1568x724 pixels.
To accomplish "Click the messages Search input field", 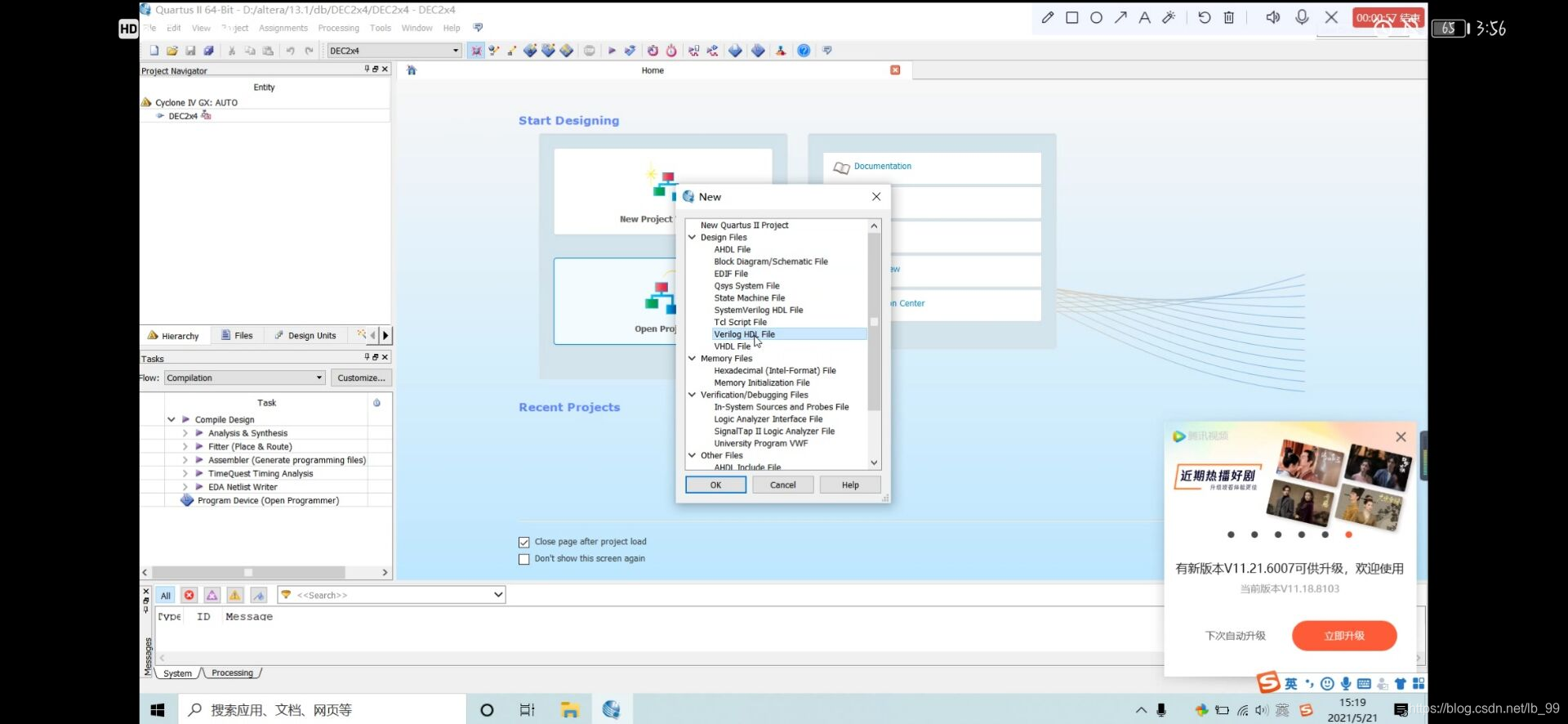I will tap(392, 595).
